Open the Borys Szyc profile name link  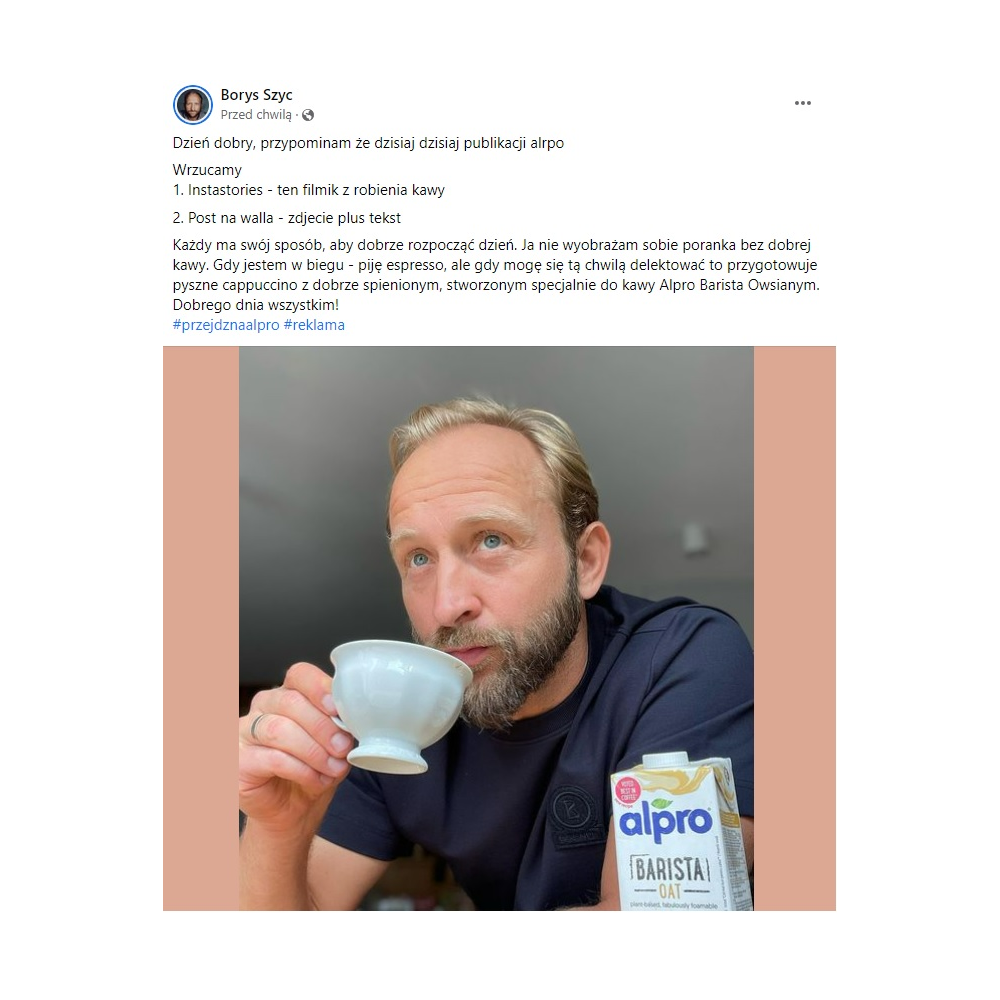pyautogui.click(x=256, y=94)
